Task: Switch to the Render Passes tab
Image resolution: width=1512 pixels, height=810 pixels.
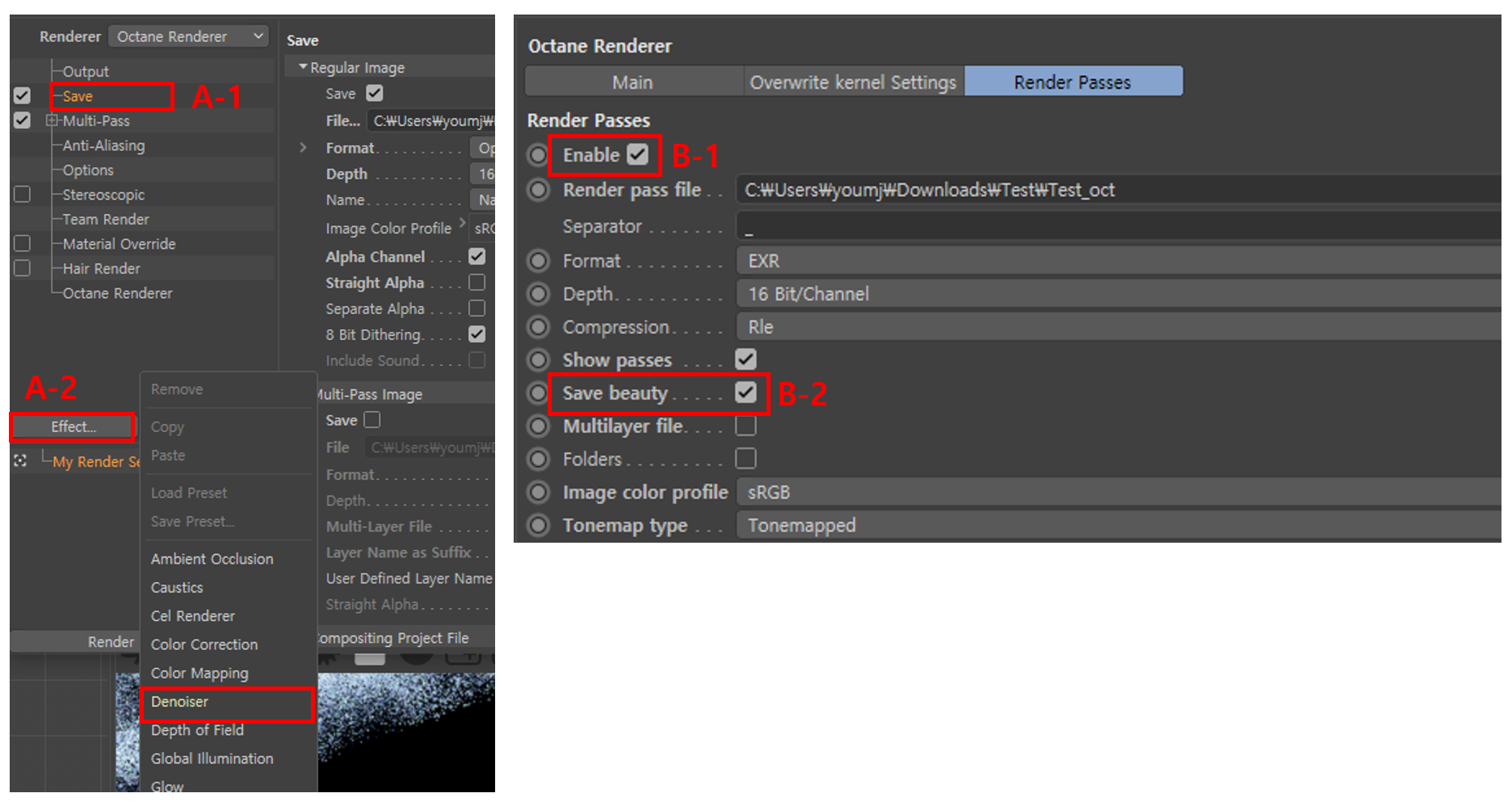Action: point(1073,82)
